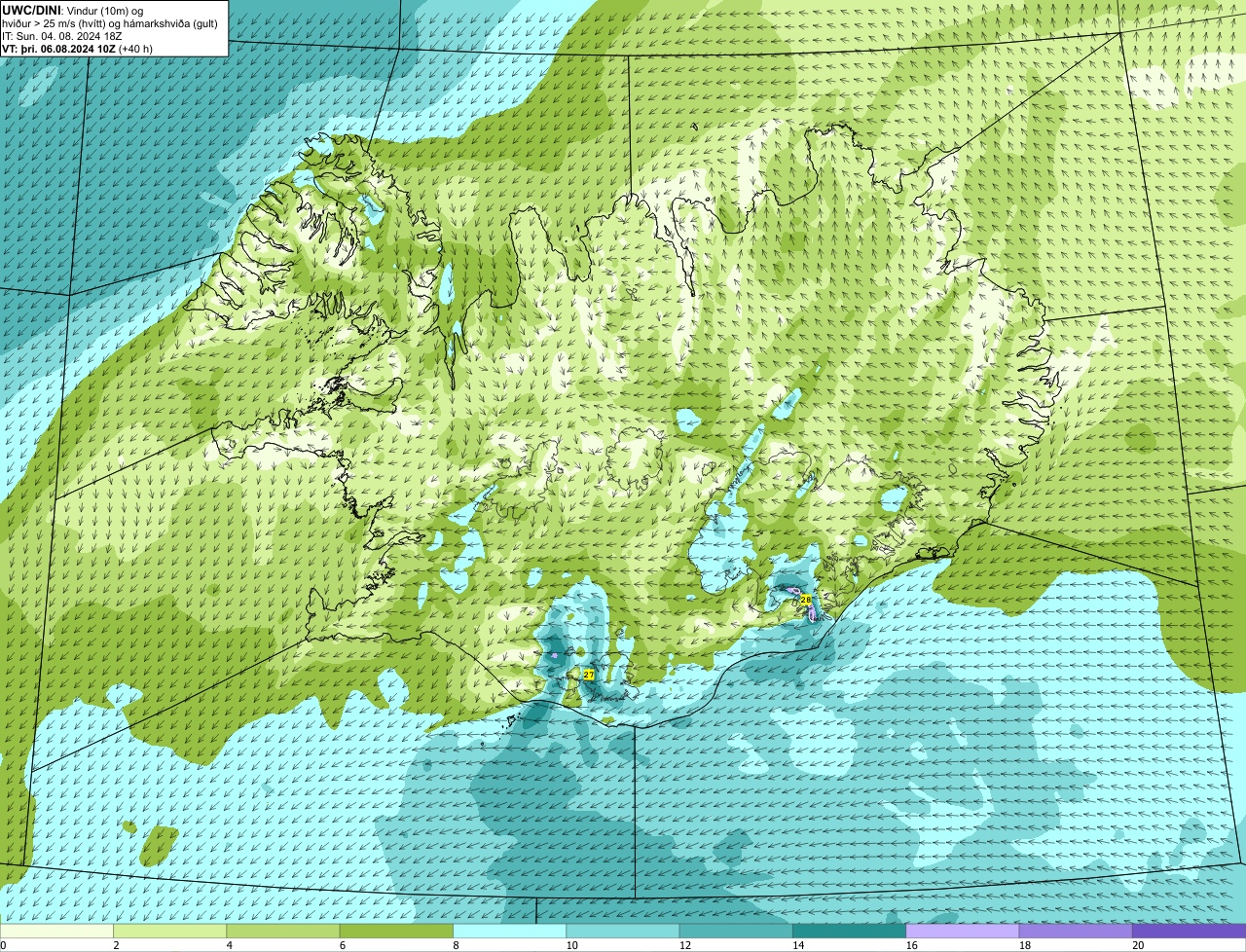Click the pale yellow 0–2 m/s legend swatch
This screenshot has width=1246, height=952.
click(x=56, y=932)
